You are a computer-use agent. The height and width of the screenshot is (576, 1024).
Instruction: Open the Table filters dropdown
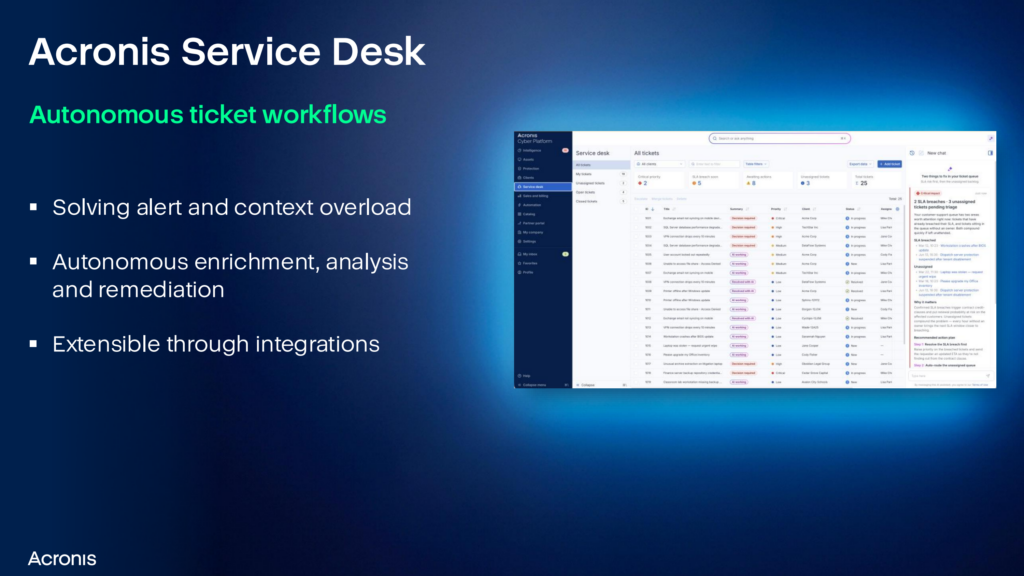tap(756, 164)
